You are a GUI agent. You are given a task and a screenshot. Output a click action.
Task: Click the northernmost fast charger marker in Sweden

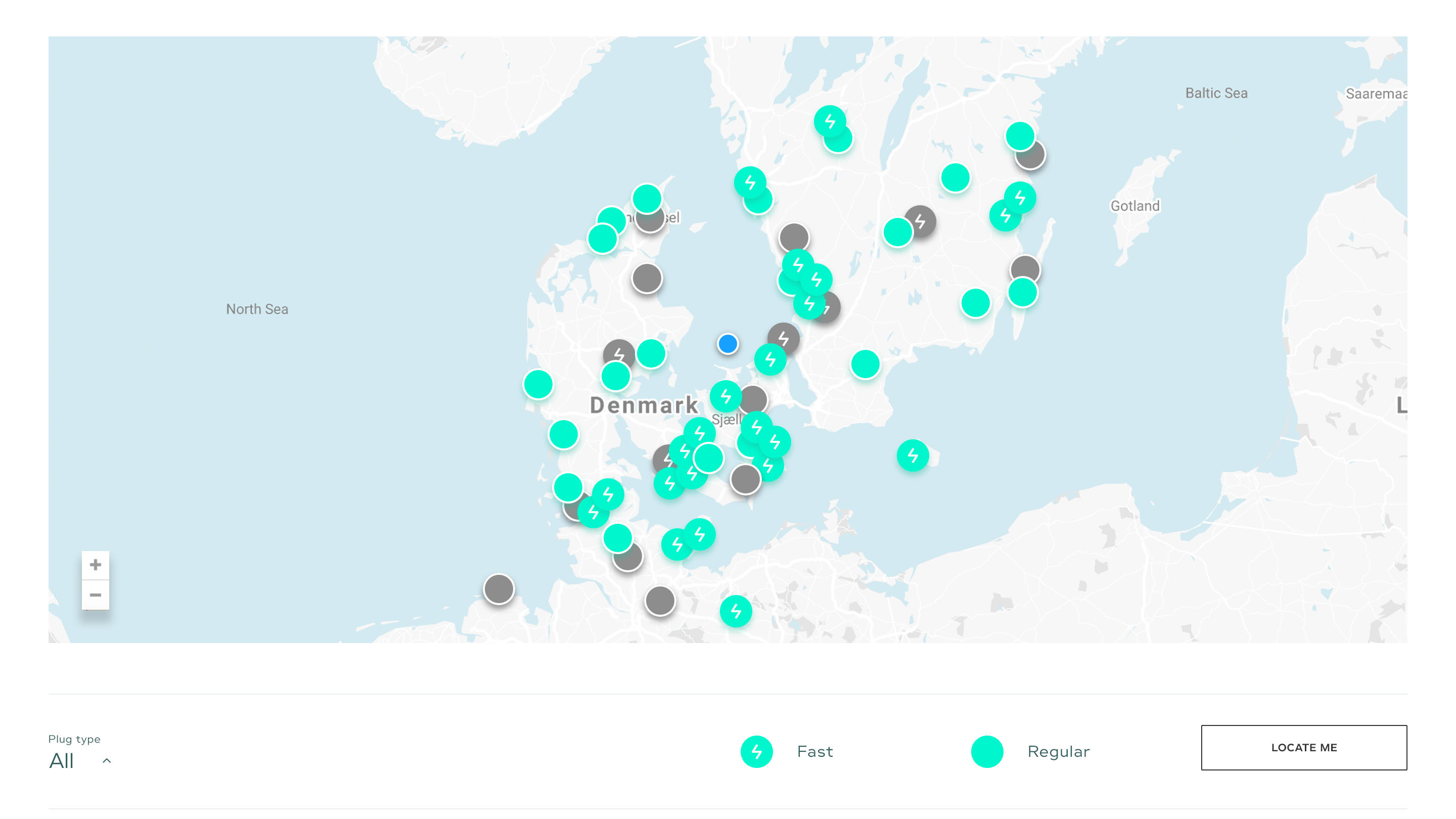click(829, 121)
